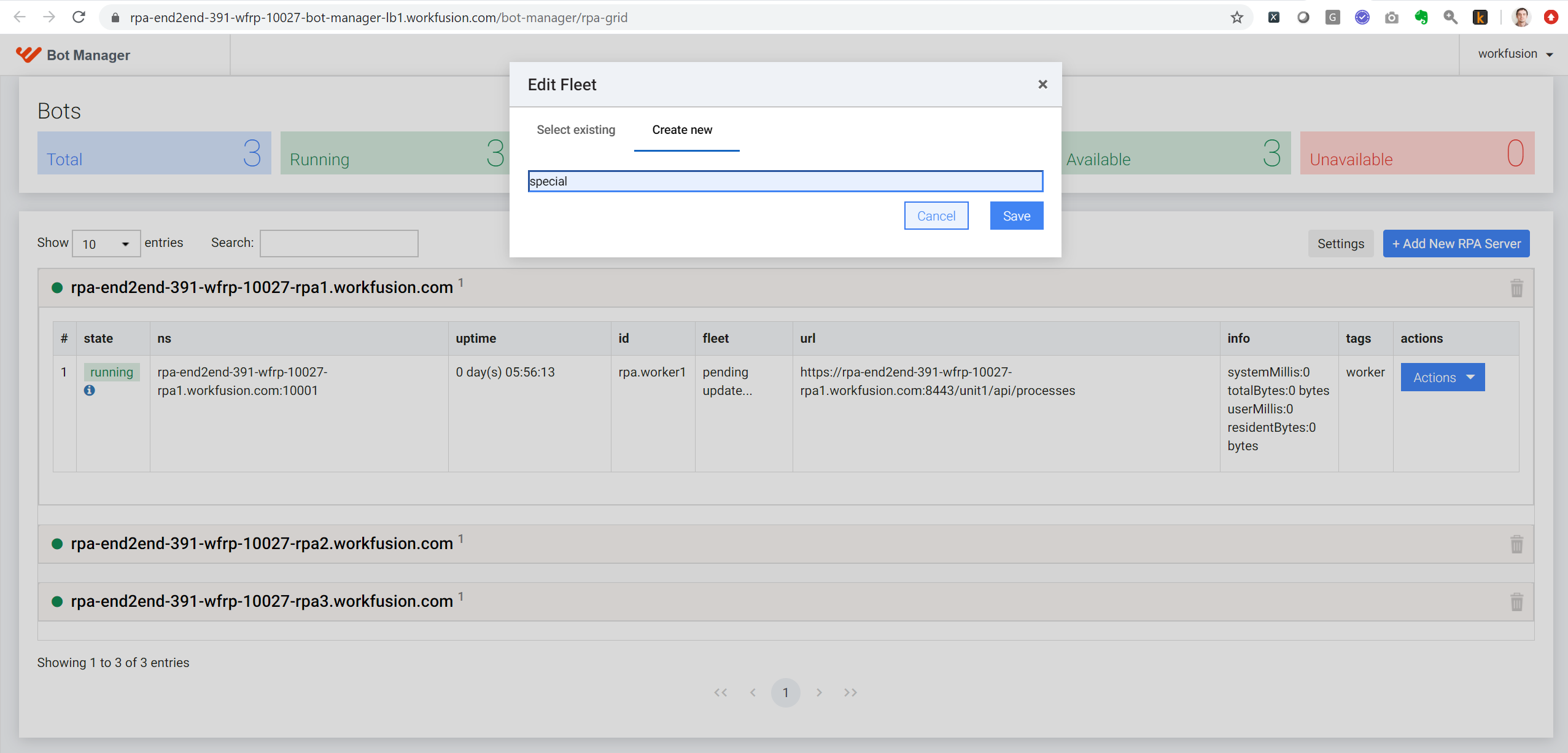Image resolution: width=1568 pixels, height=753 pixels.
Task: Go to the previous page of results
Action: (x=753, y=693)
